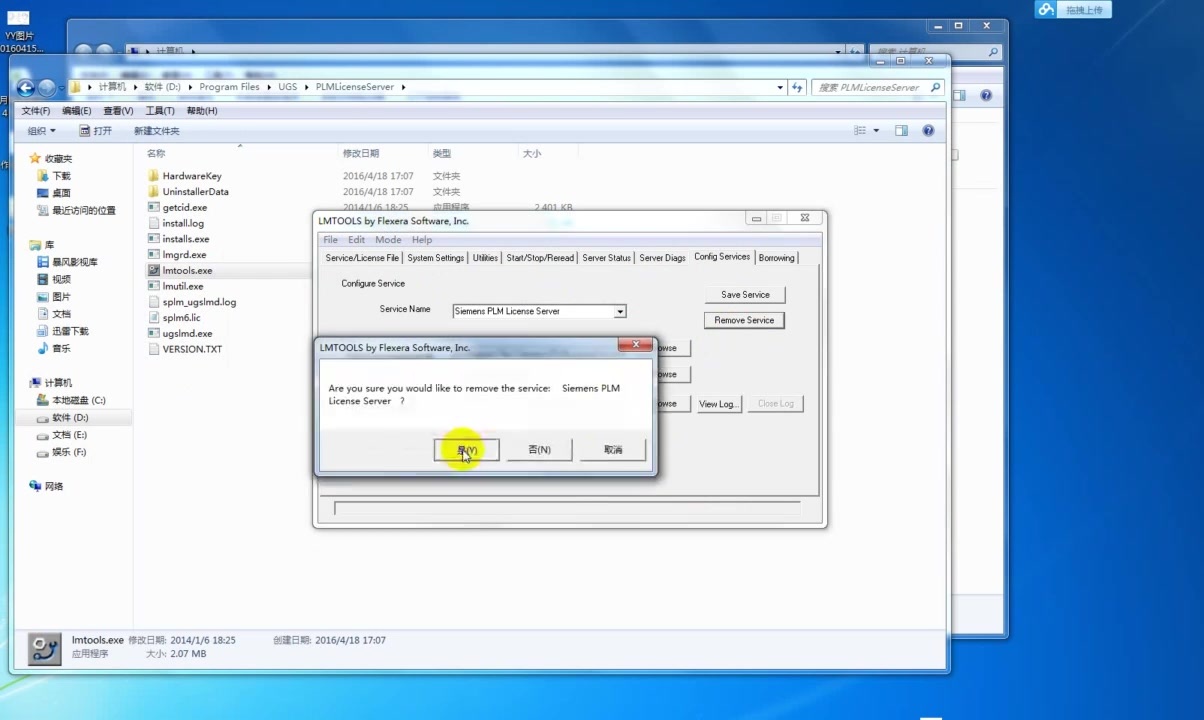1204x720 pixels.
Task: Open the 查看(V) menu in Explorer
Action: coord(118,111)
